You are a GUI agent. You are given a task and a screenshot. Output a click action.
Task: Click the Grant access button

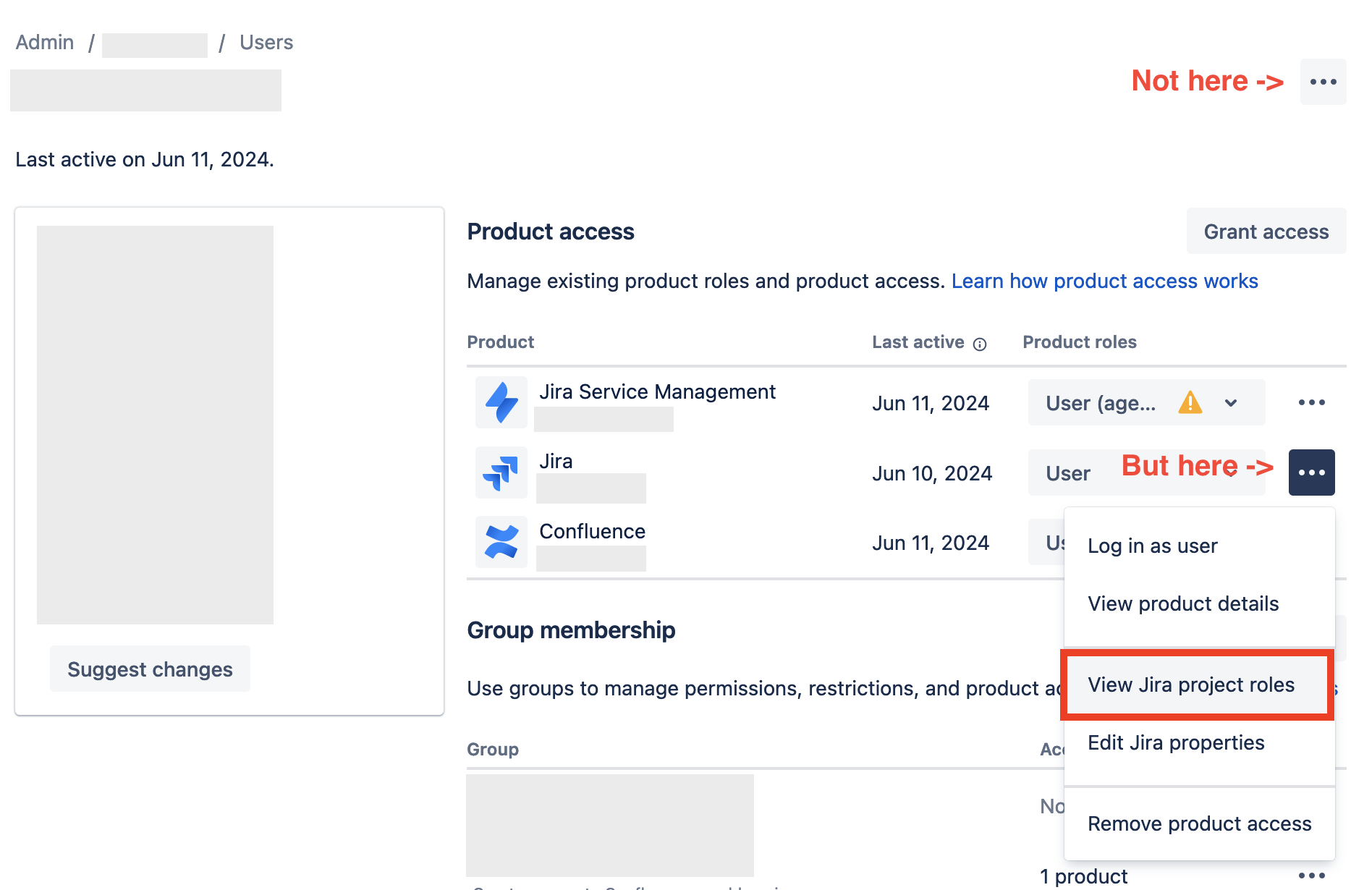(1266, 232)
